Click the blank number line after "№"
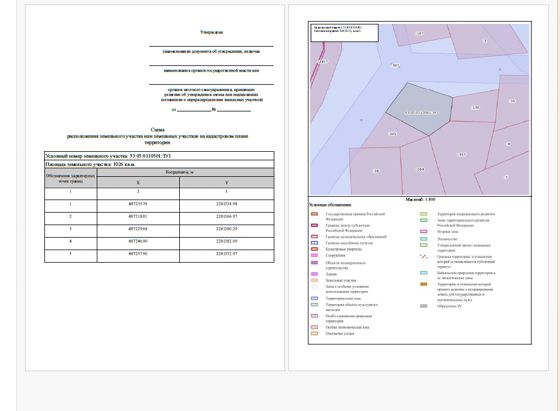The height and width of the screenshot is (411, 560). coord(234,110)
